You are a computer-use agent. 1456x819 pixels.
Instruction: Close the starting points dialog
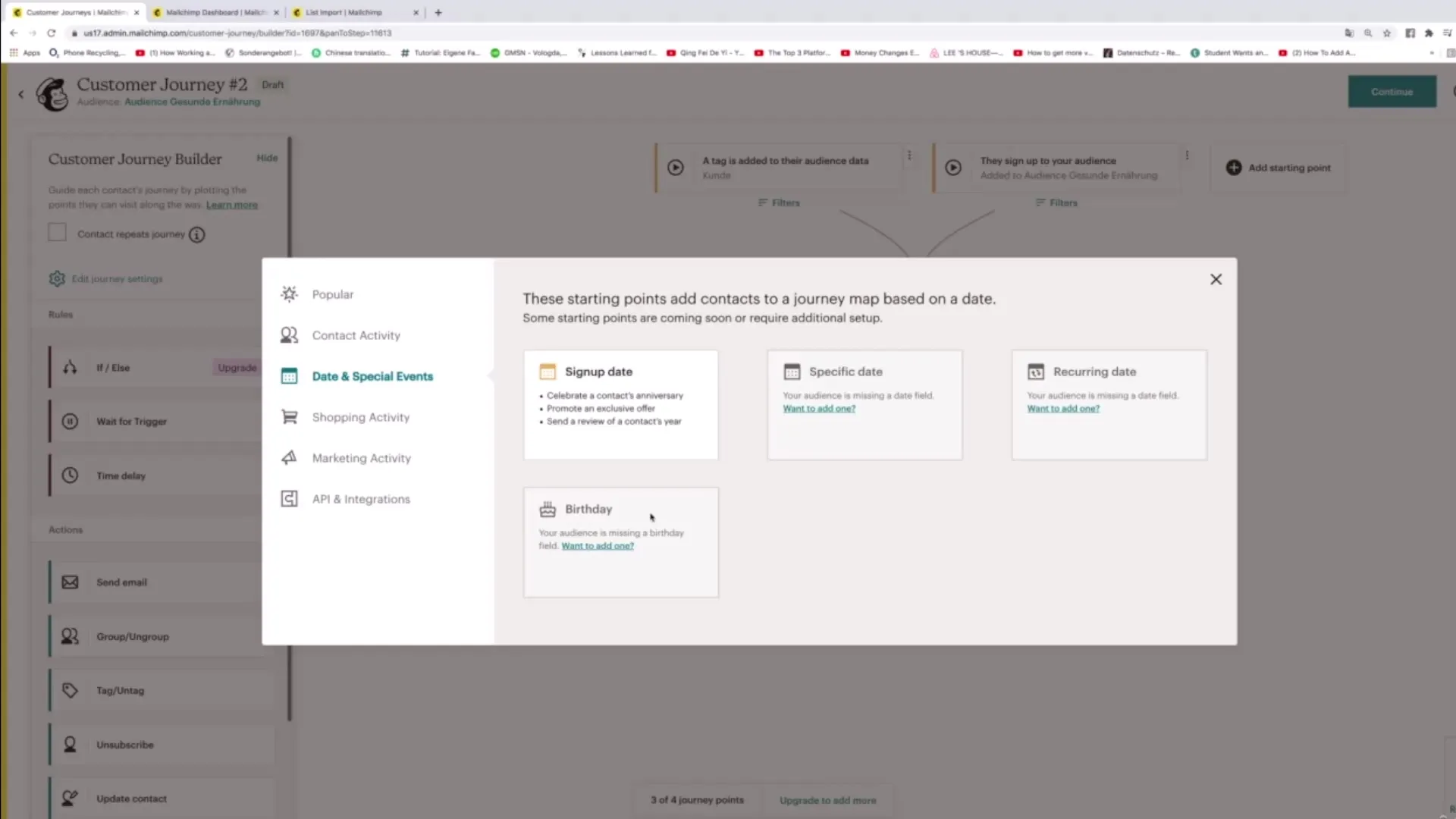point(1216,280)
